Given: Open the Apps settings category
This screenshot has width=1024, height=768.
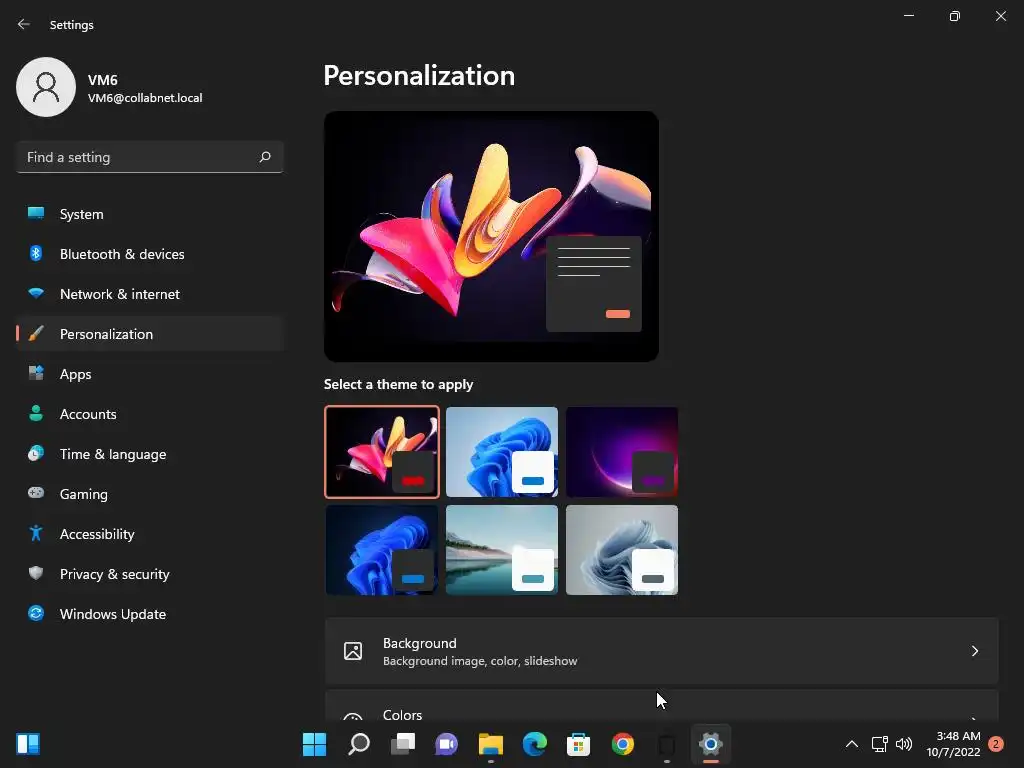Looking at the screenshot, I should click(x=150, y=374).
